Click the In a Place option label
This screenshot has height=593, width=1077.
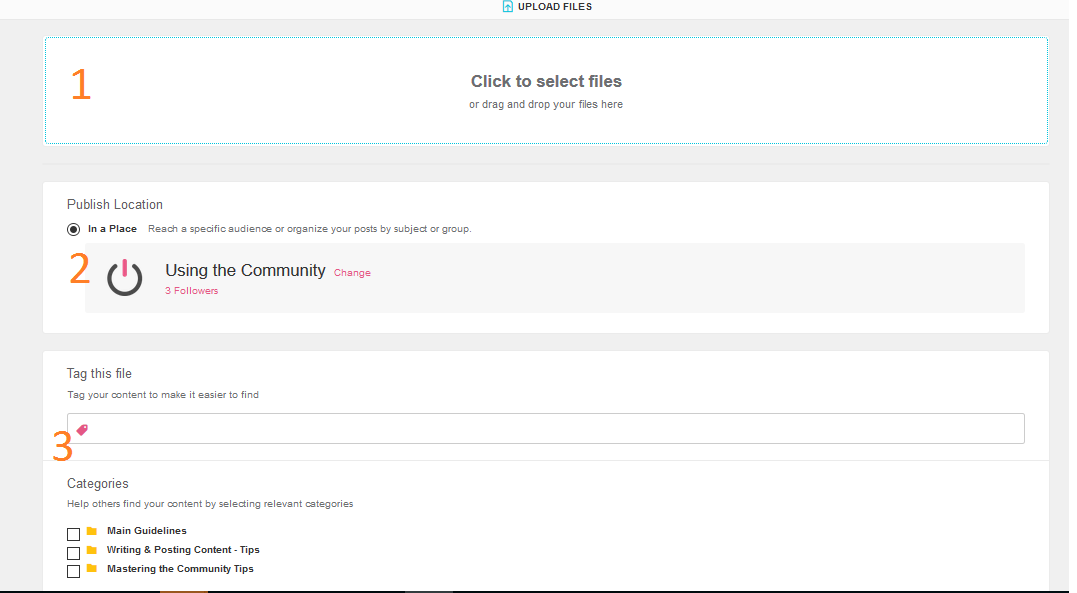click(x=113, y=229)
